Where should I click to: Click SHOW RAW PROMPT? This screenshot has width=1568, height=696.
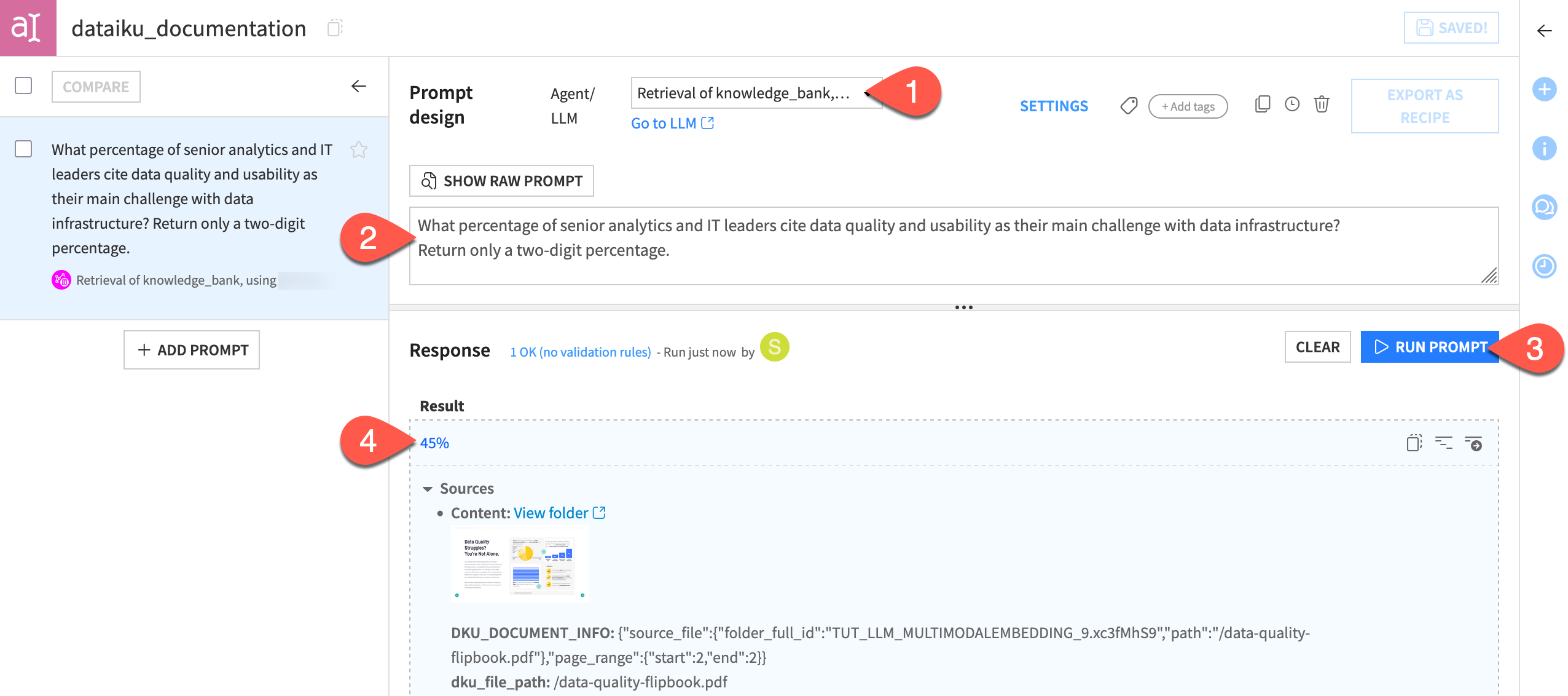click(501, 181)
